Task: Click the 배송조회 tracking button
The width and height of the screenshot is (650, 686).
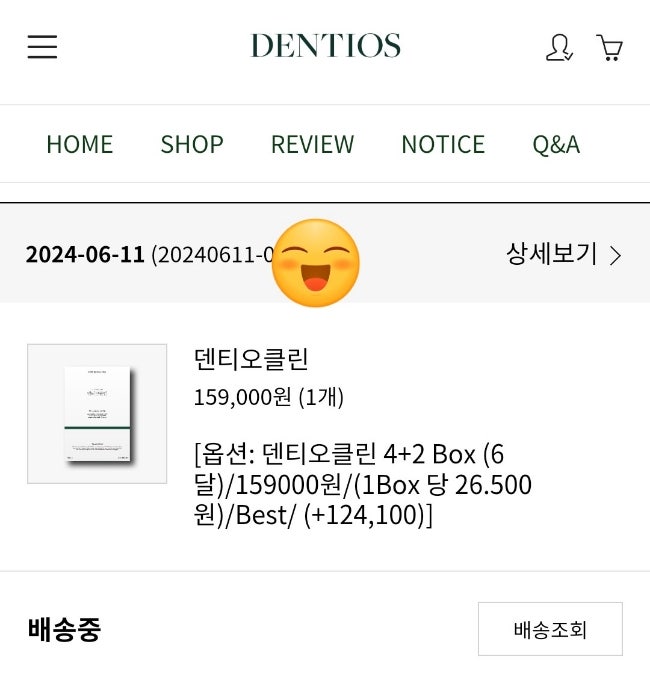Action: click(x=550, y=629)
